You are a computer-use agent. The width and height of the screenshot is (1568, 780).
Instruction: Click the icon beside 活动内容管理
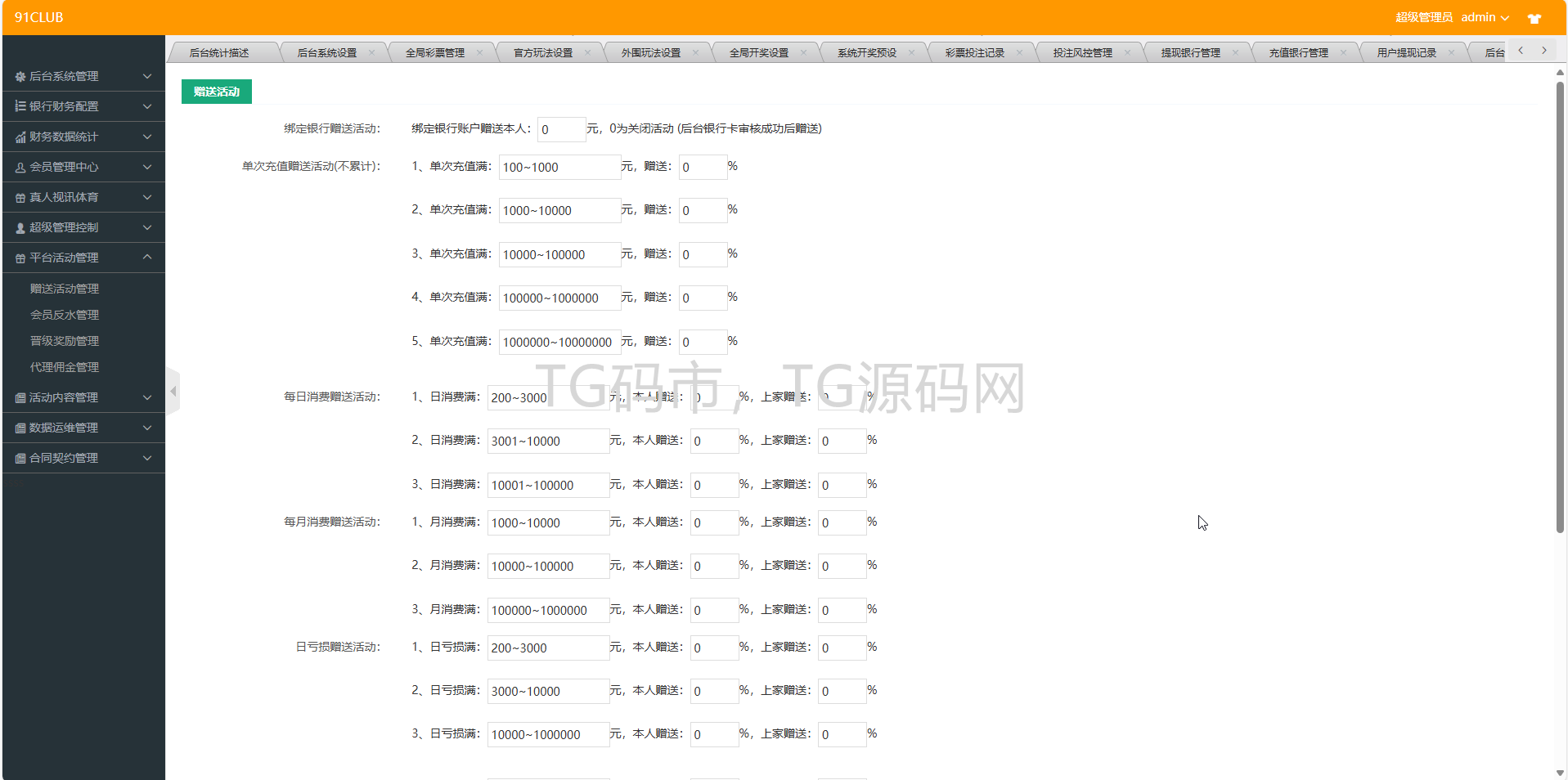[20, 398]
